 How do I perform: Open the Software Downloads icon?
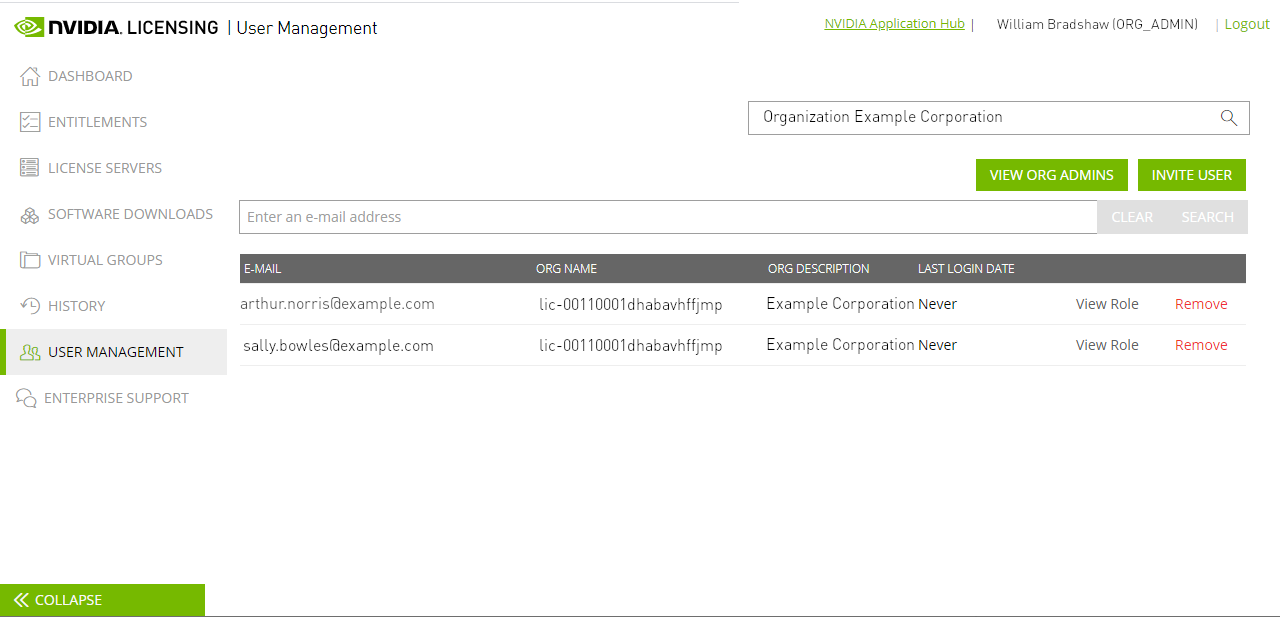point(29,213)
